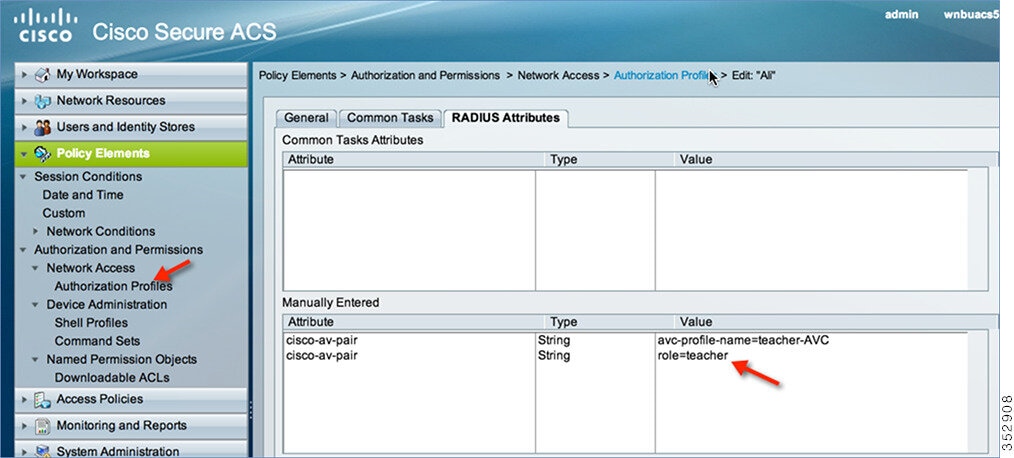Click the Users and Identity Stores icon
1014x458 pixels.
click(x=42, y=127)
